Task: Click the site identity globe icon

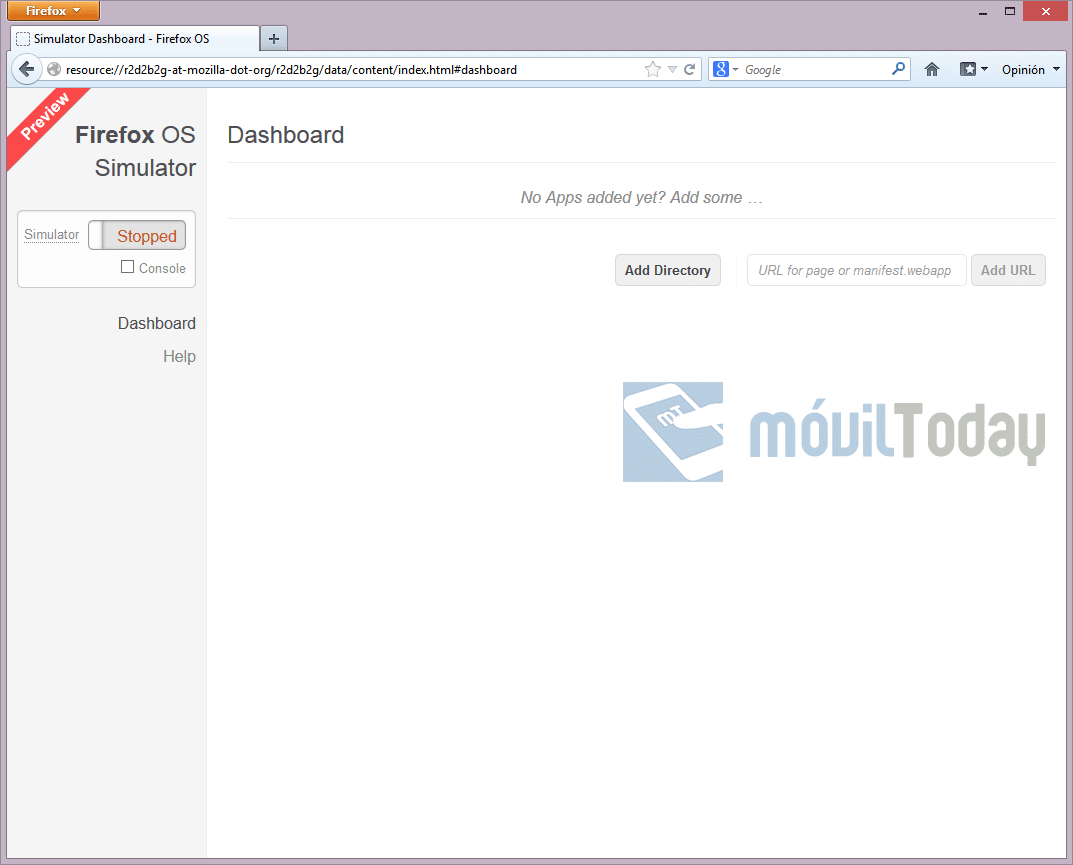Action: pos(54,70)
